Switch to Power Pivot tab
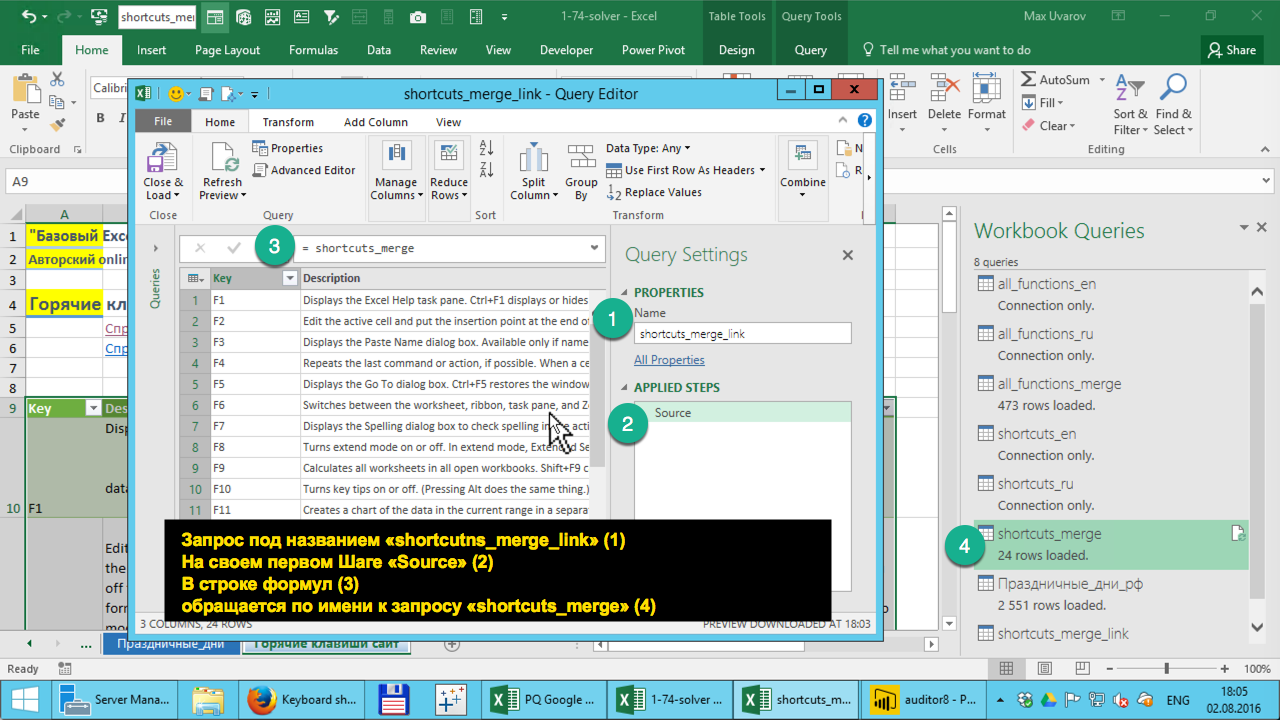 click(652, 50)
